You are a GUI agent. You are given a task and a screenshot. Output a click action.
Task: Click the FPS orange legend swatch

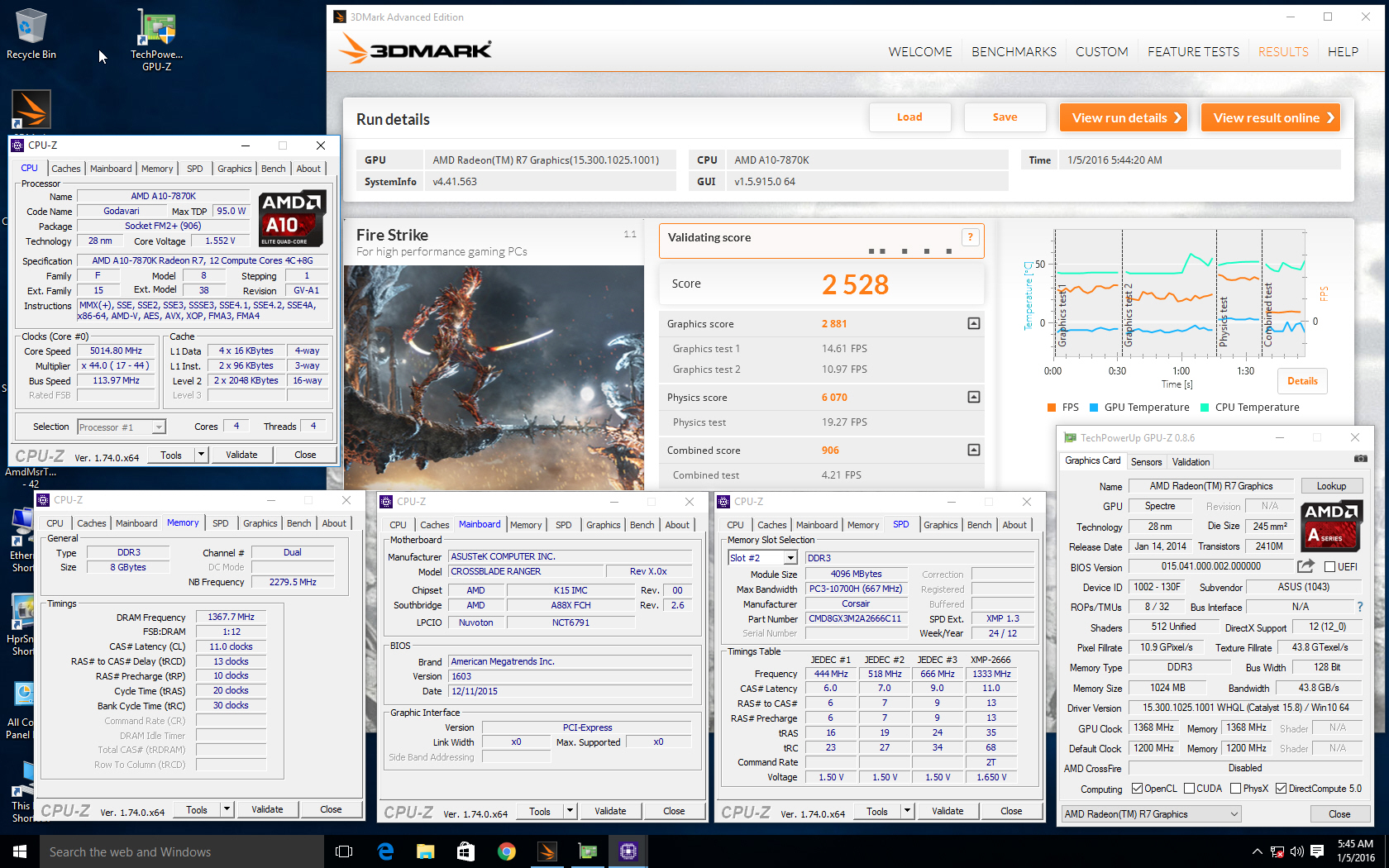tap(1052, 408)
